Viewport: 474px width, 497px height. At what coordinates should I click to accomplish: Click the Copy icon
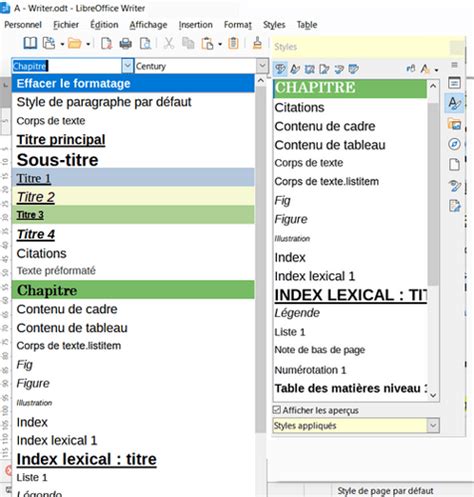click(188, 43)
